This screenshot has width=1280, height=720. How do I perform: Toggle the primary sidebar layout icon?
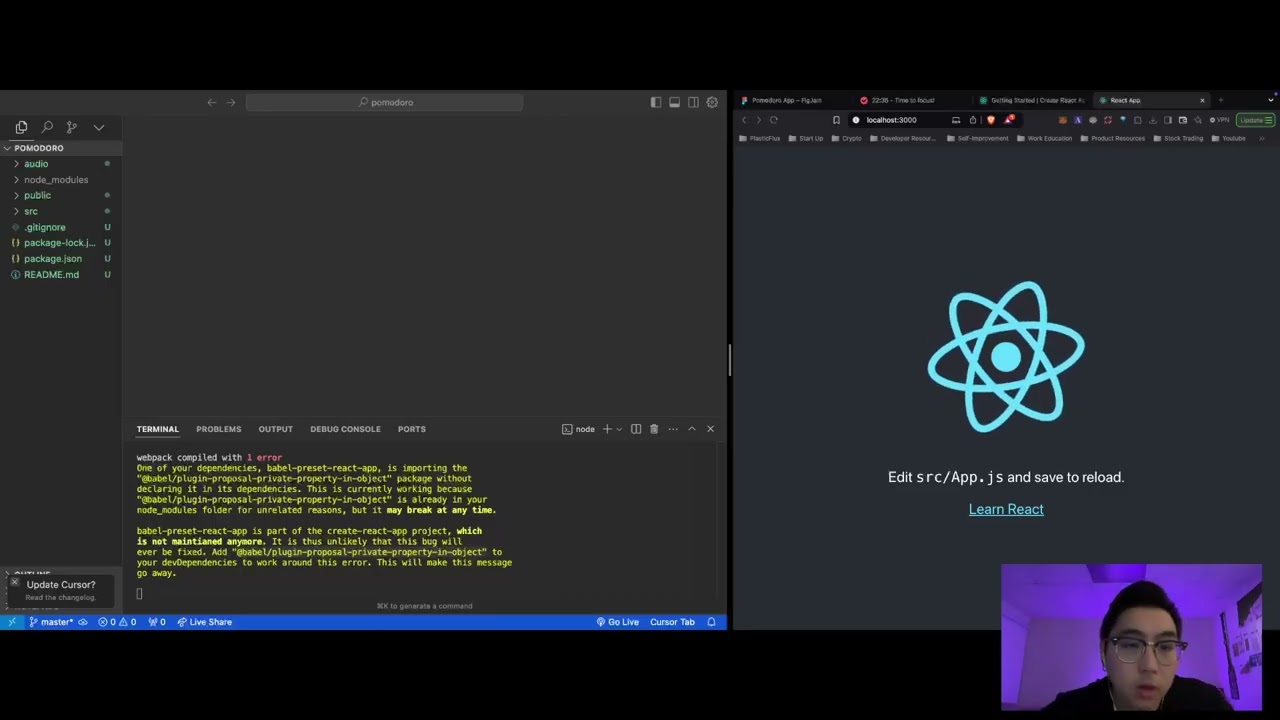pyautogui.click(x=656, y=102)
